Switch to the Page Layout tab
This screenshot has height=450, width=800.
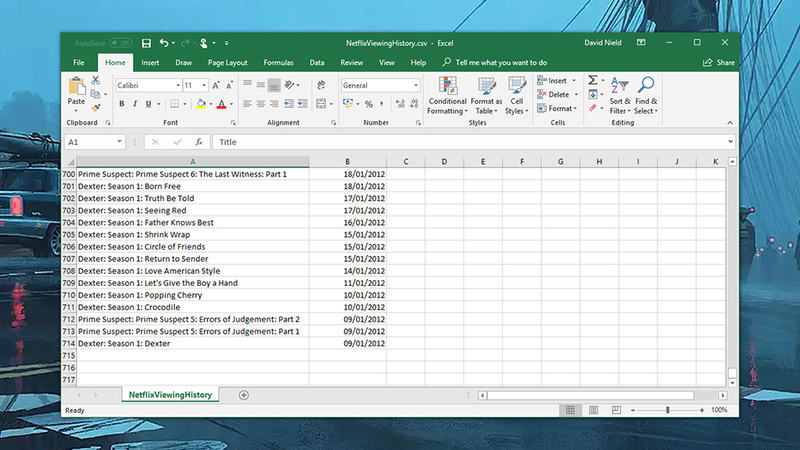point(228,63)
